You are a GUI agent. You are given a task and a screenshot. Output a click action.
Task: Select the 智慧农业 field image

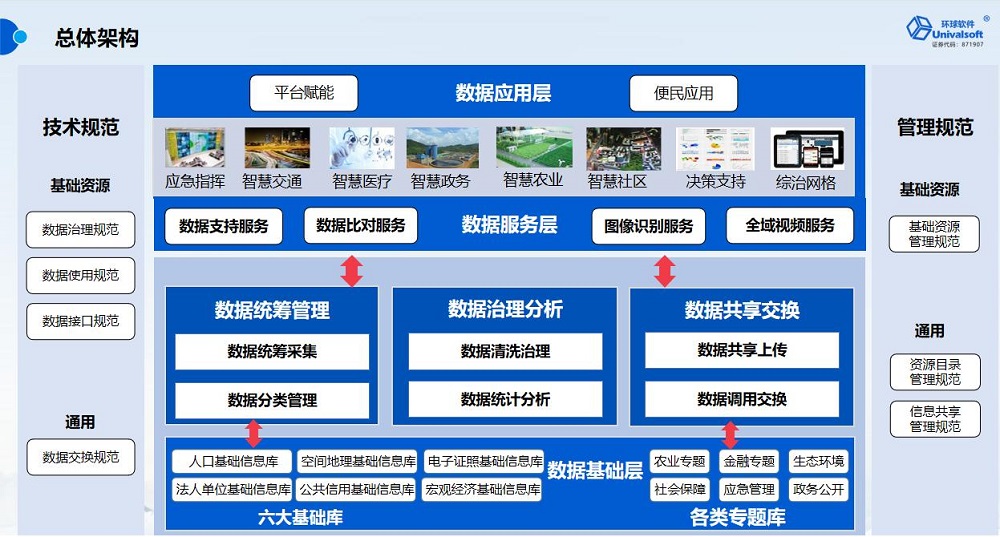(x=533, y=148)
